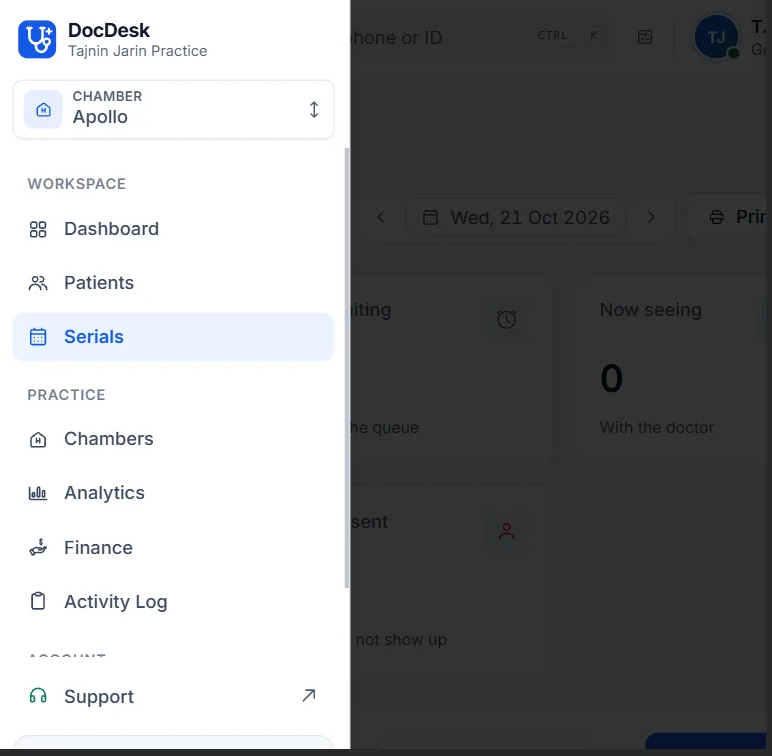The image size is (772, 756).
Task: Open the Activity Log
Action: pyautogui.click(x=173, y=602)
